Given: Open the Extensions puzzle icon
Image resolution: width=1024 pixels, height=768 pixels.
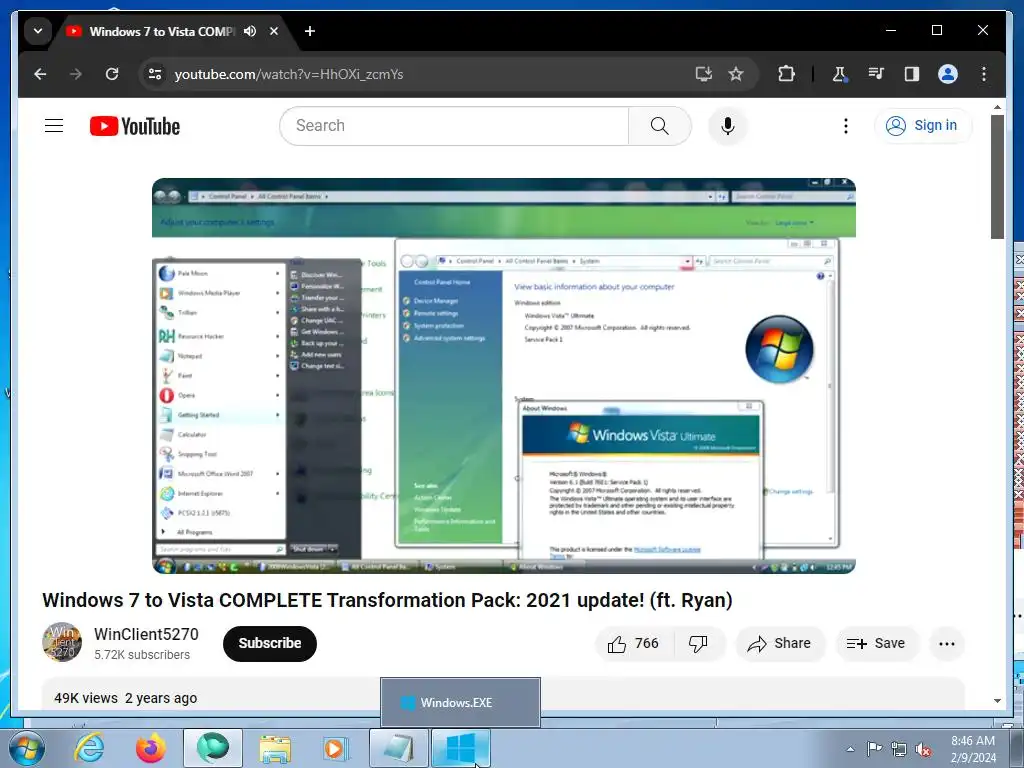Looking at the screenshot, I should tap(786, 74).
